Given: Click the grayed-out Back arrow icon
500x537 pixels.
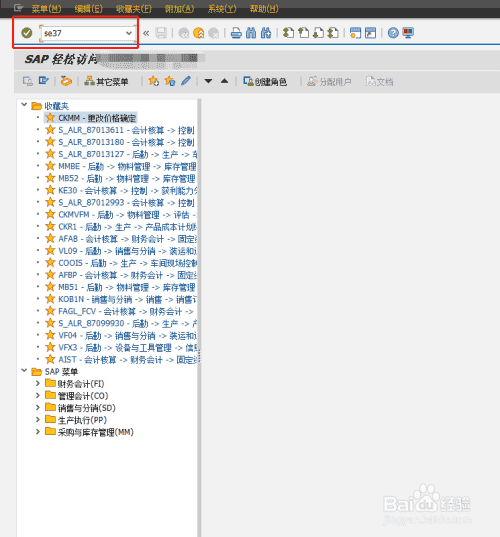Looking at the screenshot, I should coord(184,33).
